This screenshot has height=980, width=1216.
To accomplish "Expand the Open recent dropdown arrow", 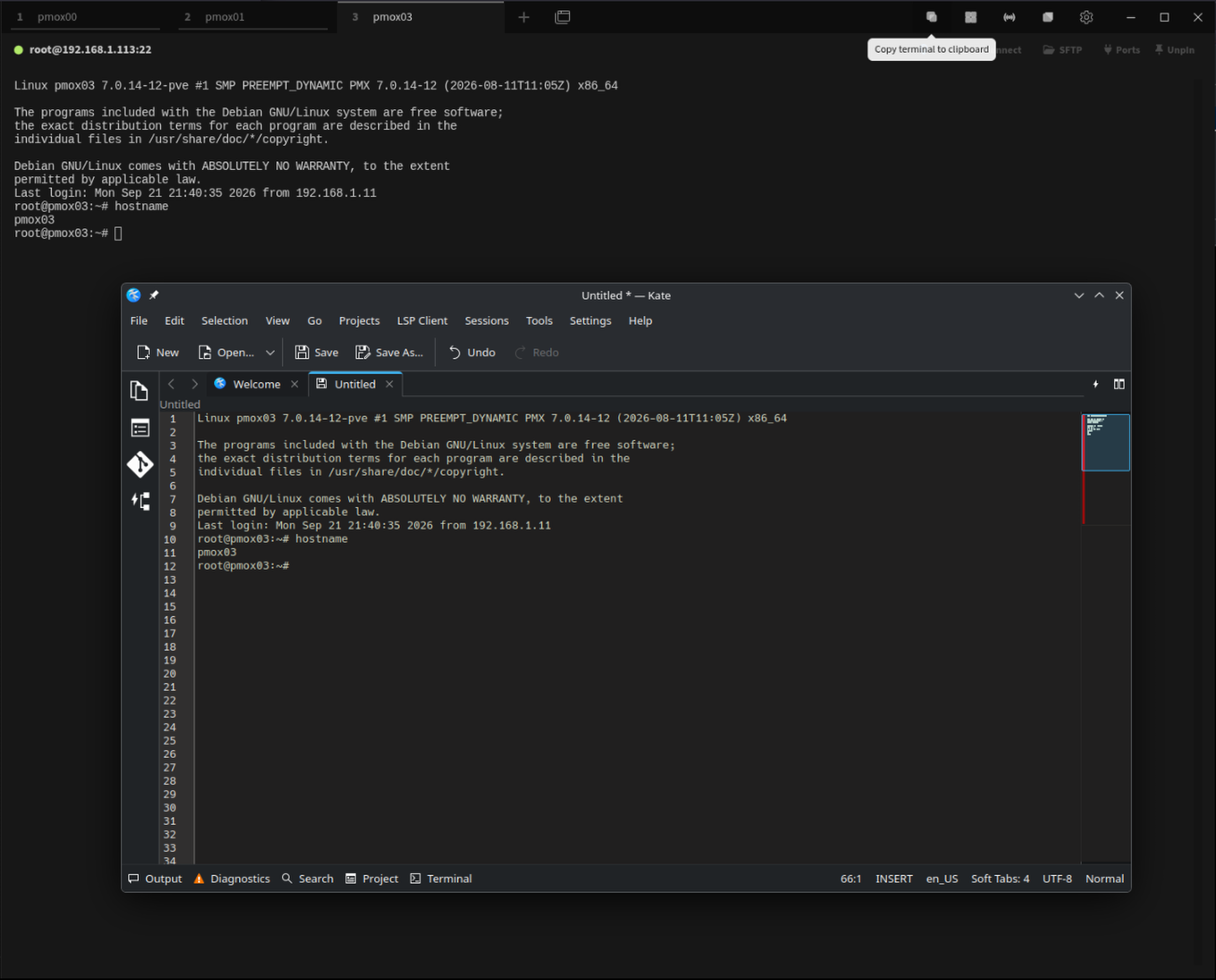I will point(270,352).
